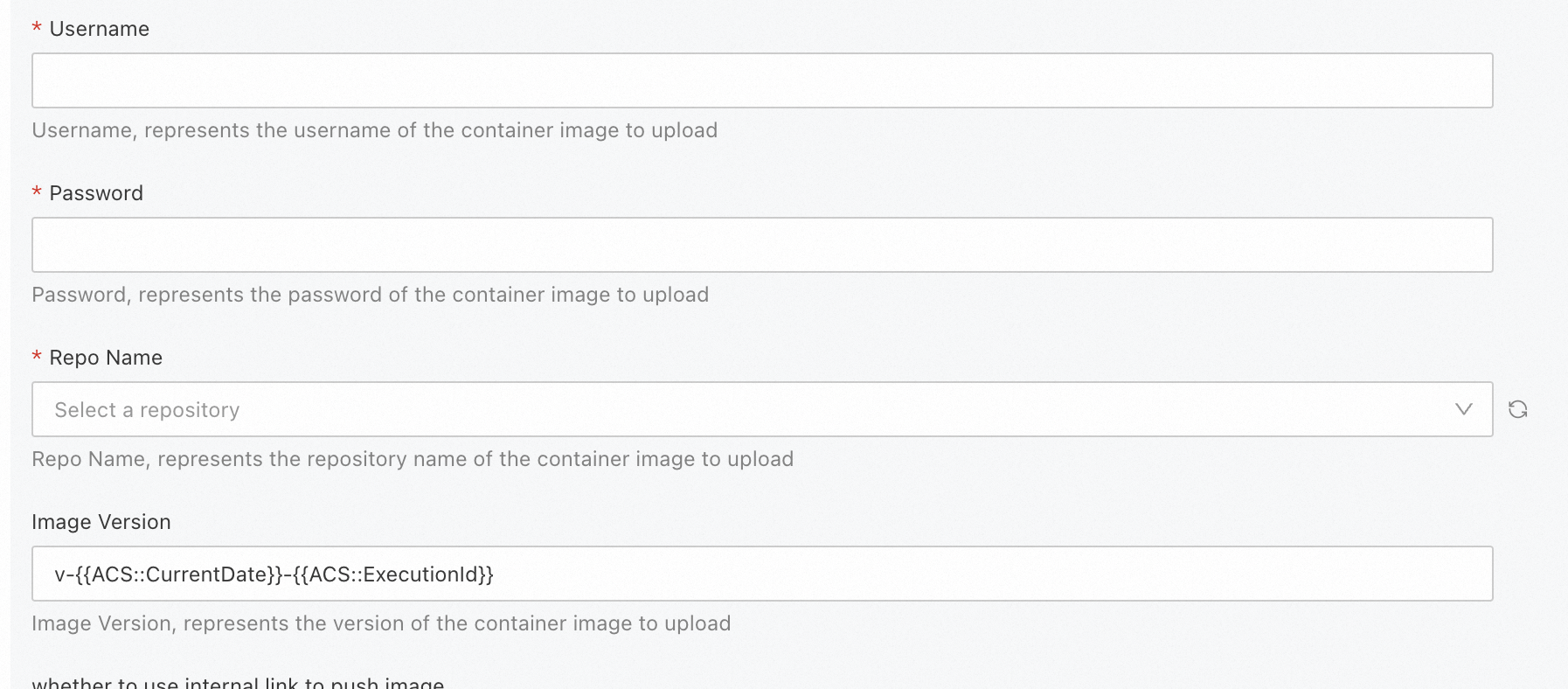Screen dimensions: 1568x689
Task: Click the Username field label
Action: (99, 29)
